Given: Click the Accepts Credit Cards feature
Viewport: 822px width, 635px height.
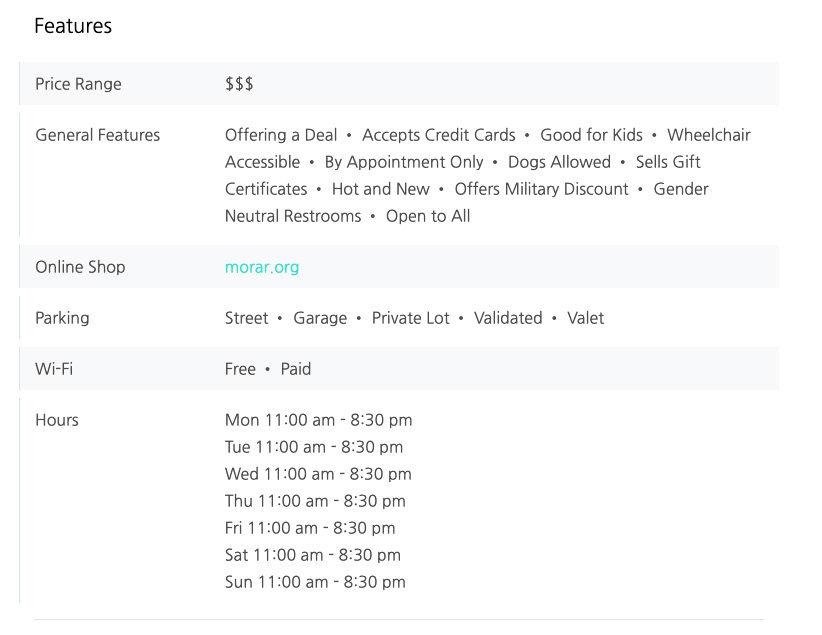Looking at the screenshot, I should (439, 135).
